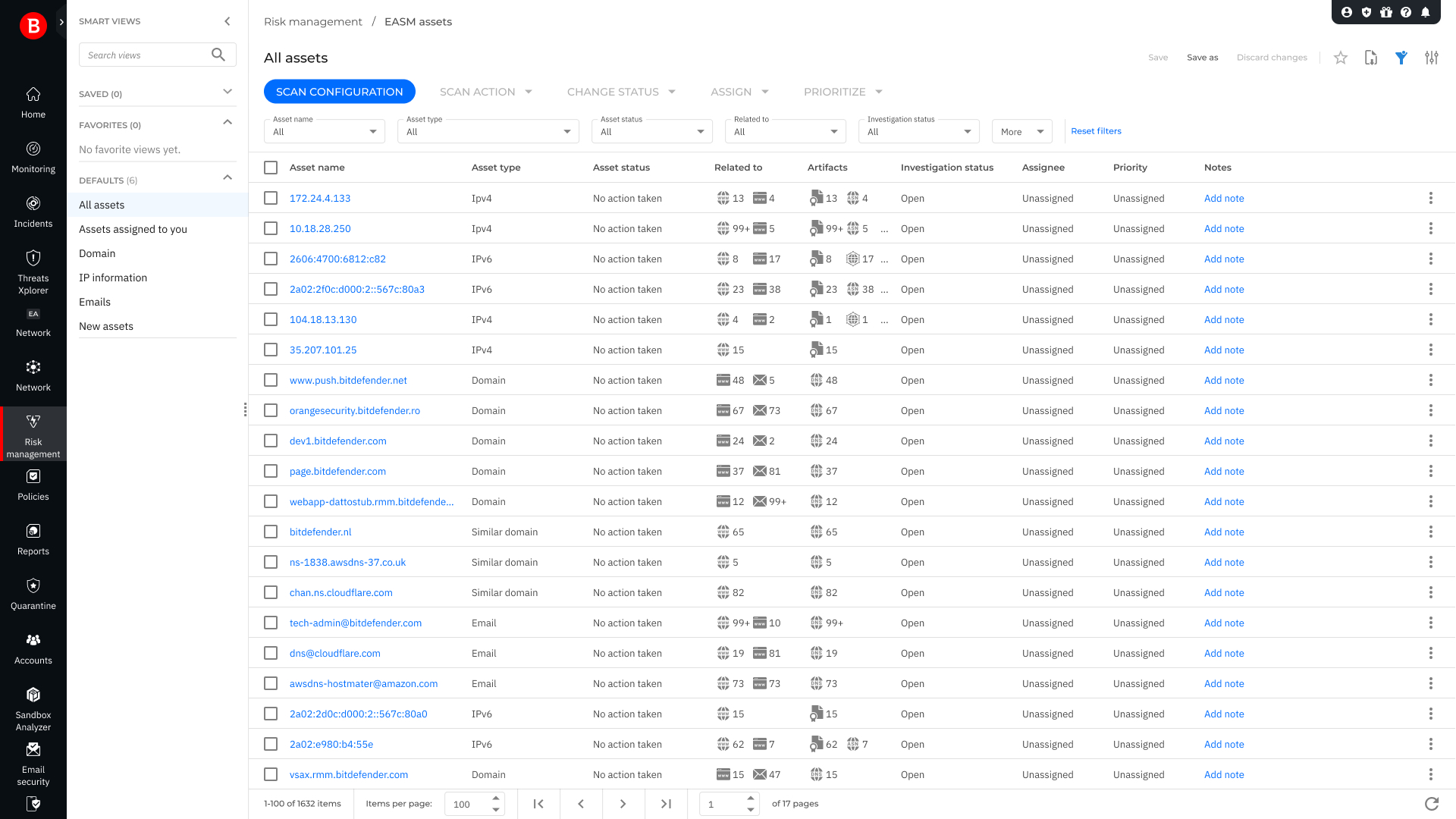
Task: Click the star favorite view icon
Action: (x=1340, y=58)
